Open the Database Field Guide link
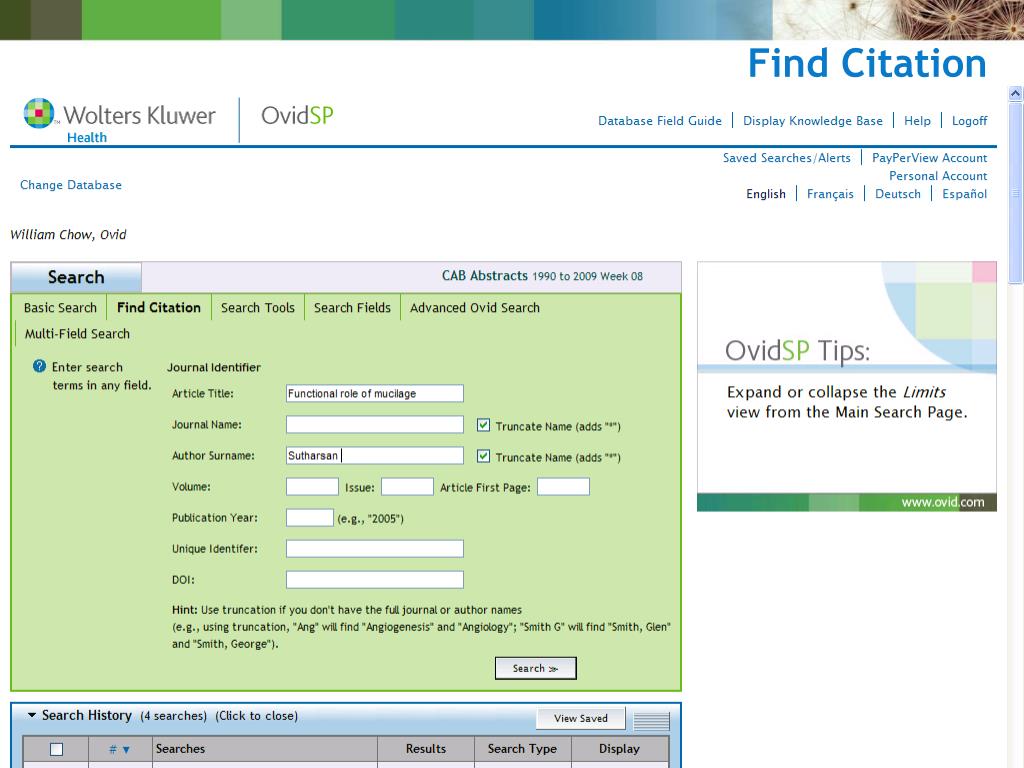Screen dimensions: 1024x768 pyautogui.click(x=660, y=121)
